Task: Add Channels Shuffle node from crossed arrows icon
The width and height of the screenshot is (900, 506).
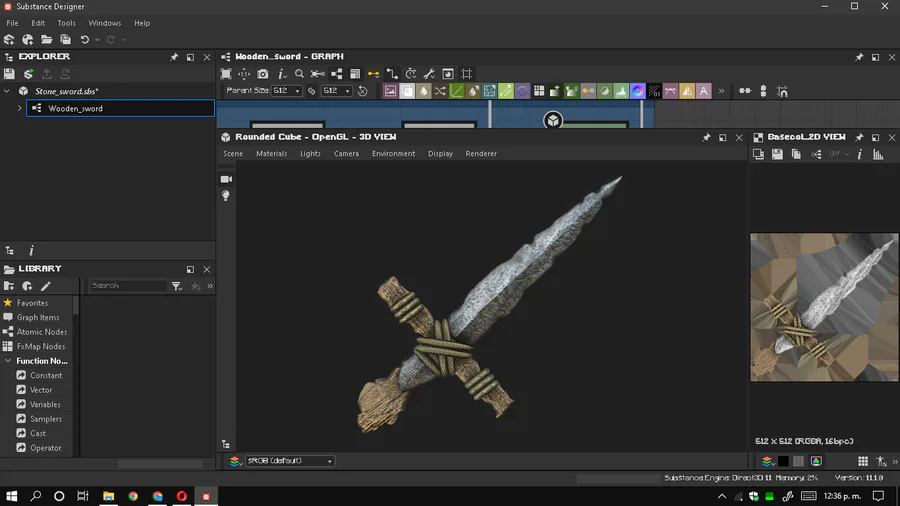Action: click(440, 91)
